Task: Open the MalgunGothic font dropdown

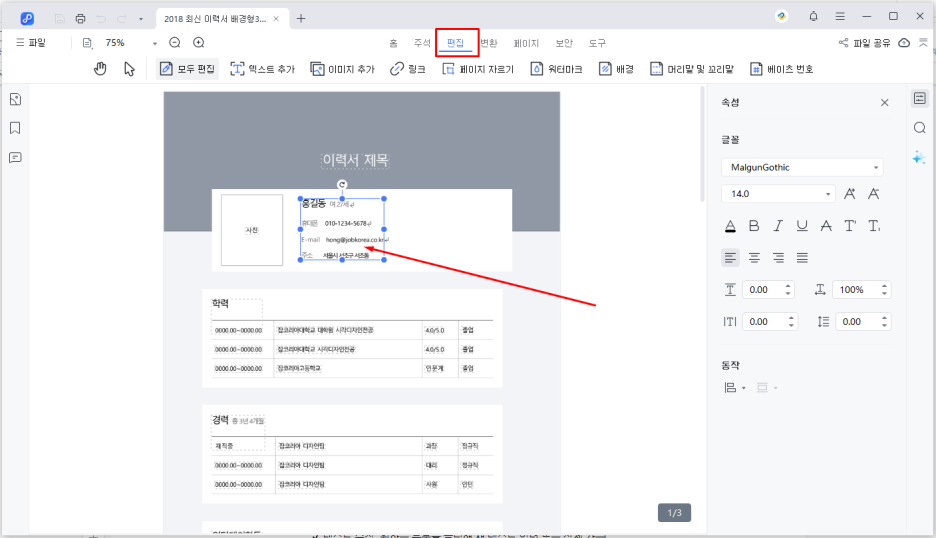Action: (x=802, y=167)
